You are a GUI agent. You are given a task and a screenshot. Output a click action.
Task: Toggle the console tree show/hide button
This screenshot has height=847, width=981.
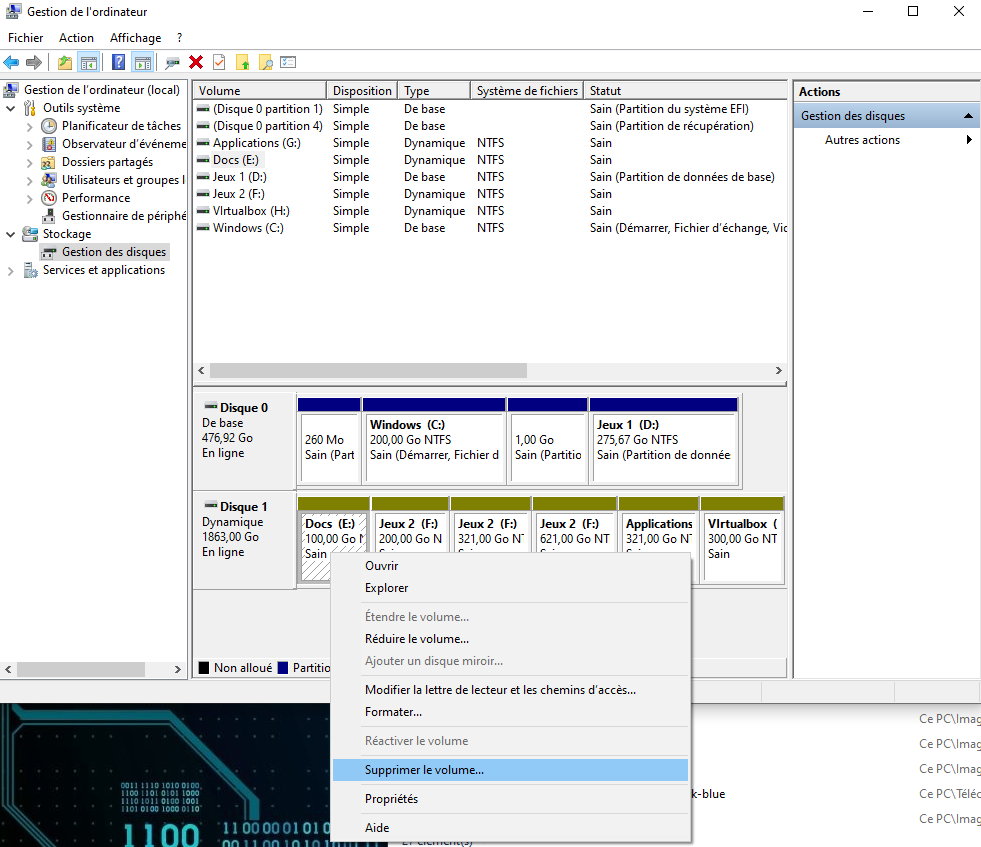(x=89, y=63)
